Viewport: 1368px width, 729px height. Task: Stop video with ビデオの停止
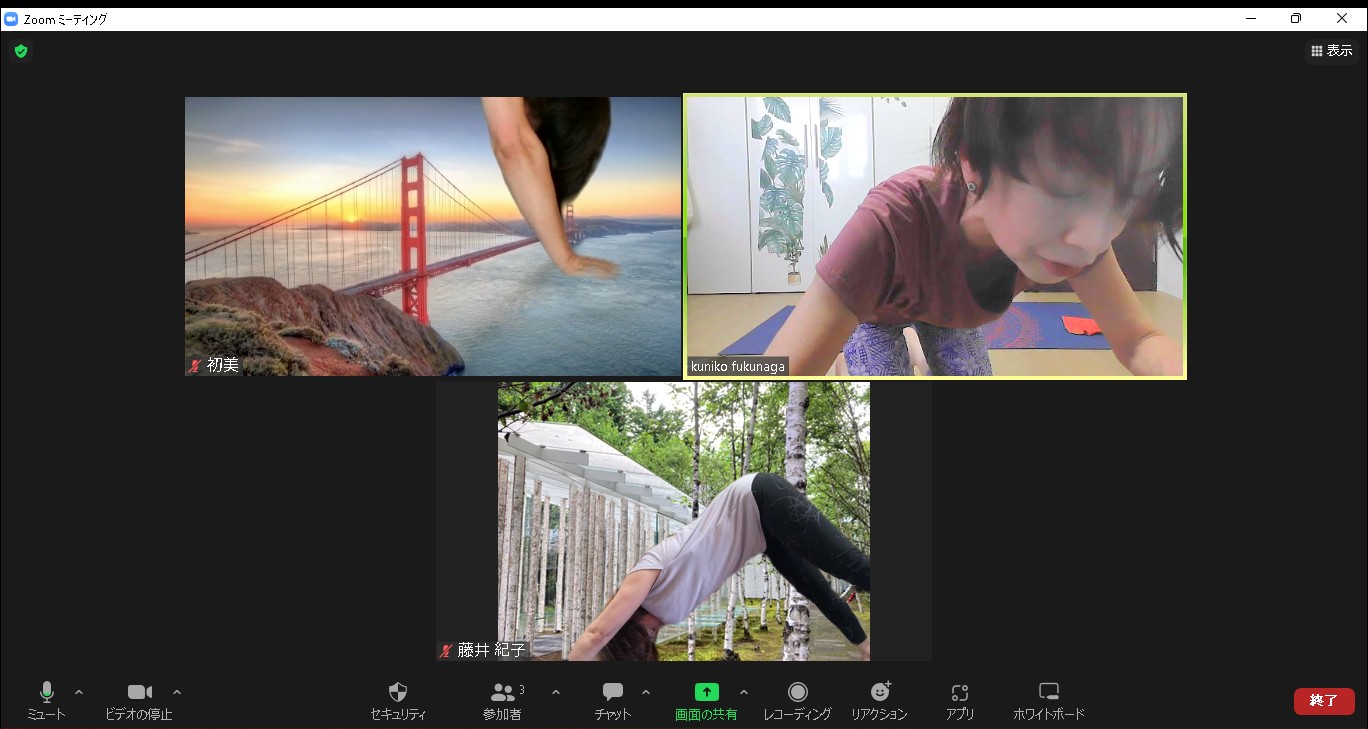click(139, 701)
